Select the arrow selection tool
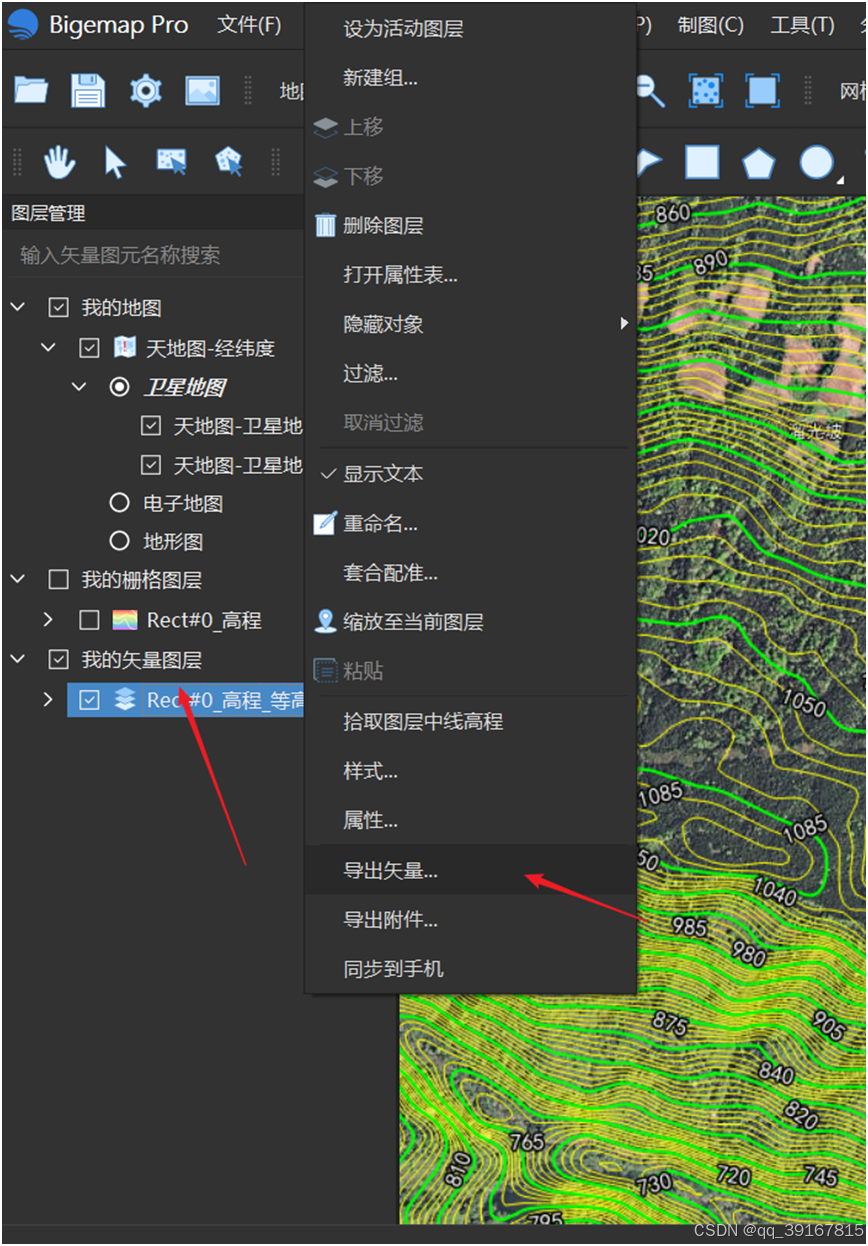The image size is (868, 1246). (115, 161)
